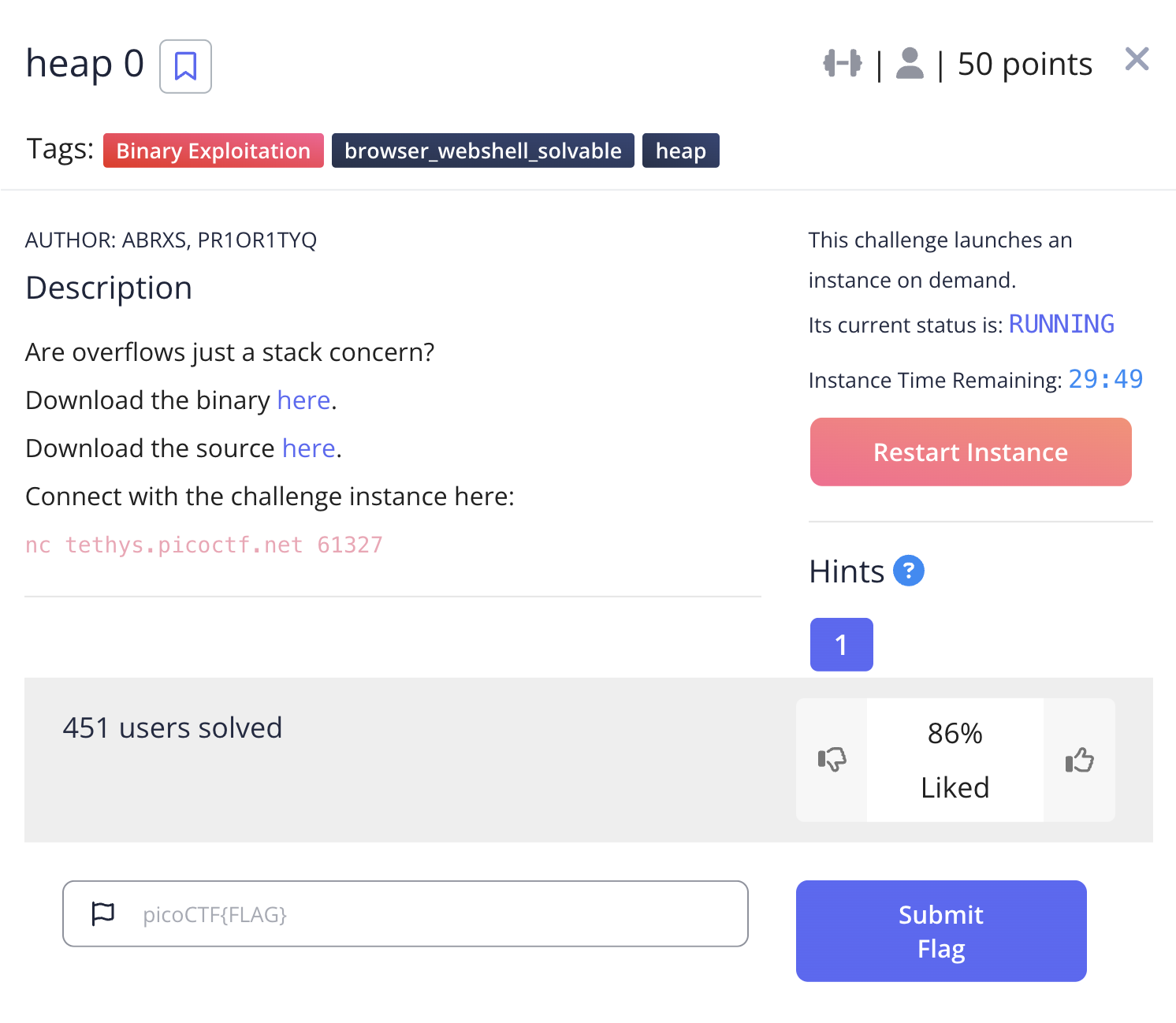Screen dimensions: 1176x1023
Task: Download the source via here link
Action: click(309, 448)
